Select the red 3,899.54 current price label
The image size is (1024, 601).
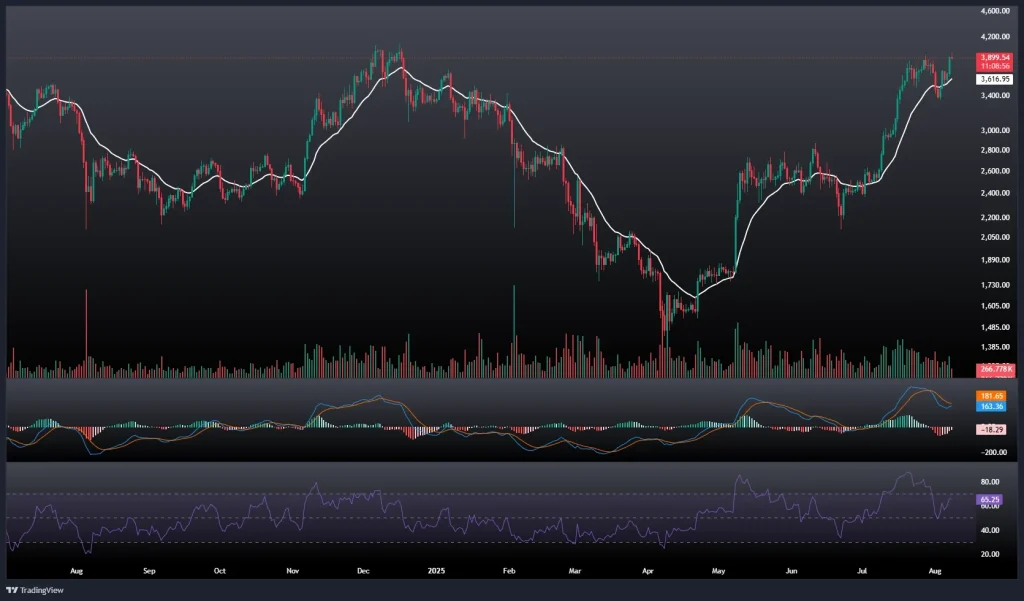(x=995, y=59)
